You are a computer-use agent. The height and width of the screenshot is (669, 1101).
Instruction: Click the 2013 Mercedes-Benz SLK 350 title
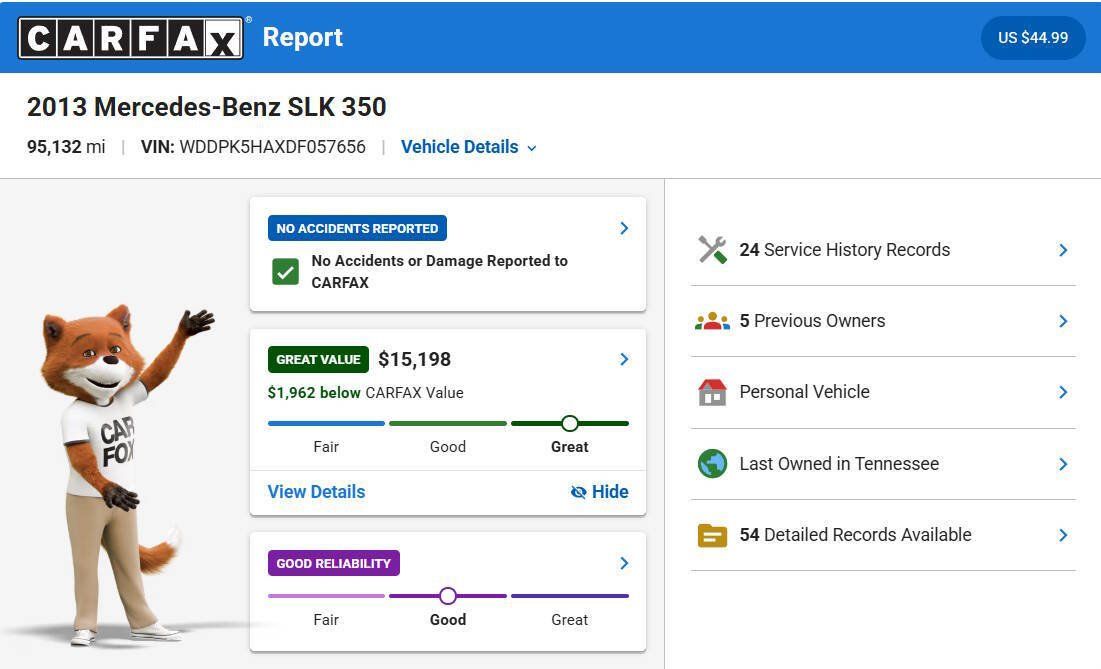206,107
